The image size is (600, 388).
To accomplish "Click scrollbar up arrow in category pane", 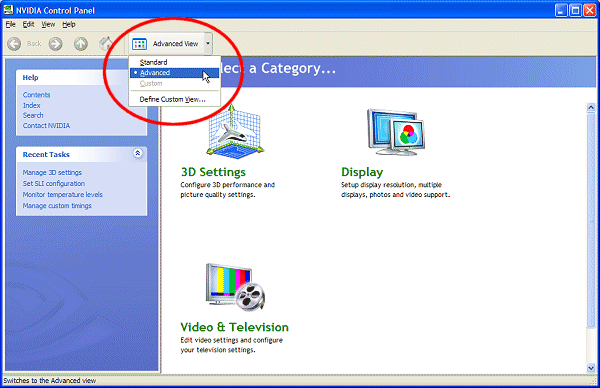I will 591,108.
